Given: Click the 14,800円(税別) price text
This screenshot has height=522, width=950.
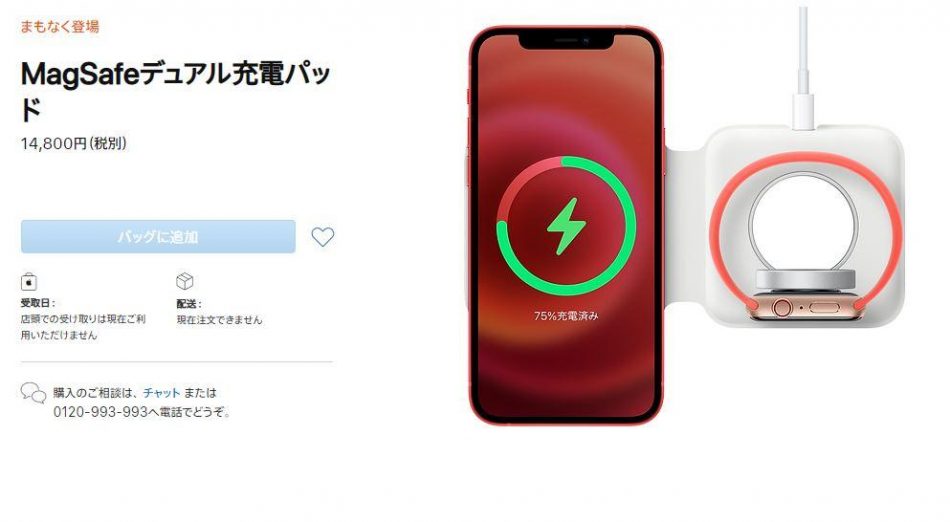Looking at the screenshot, I should point(73,144).
